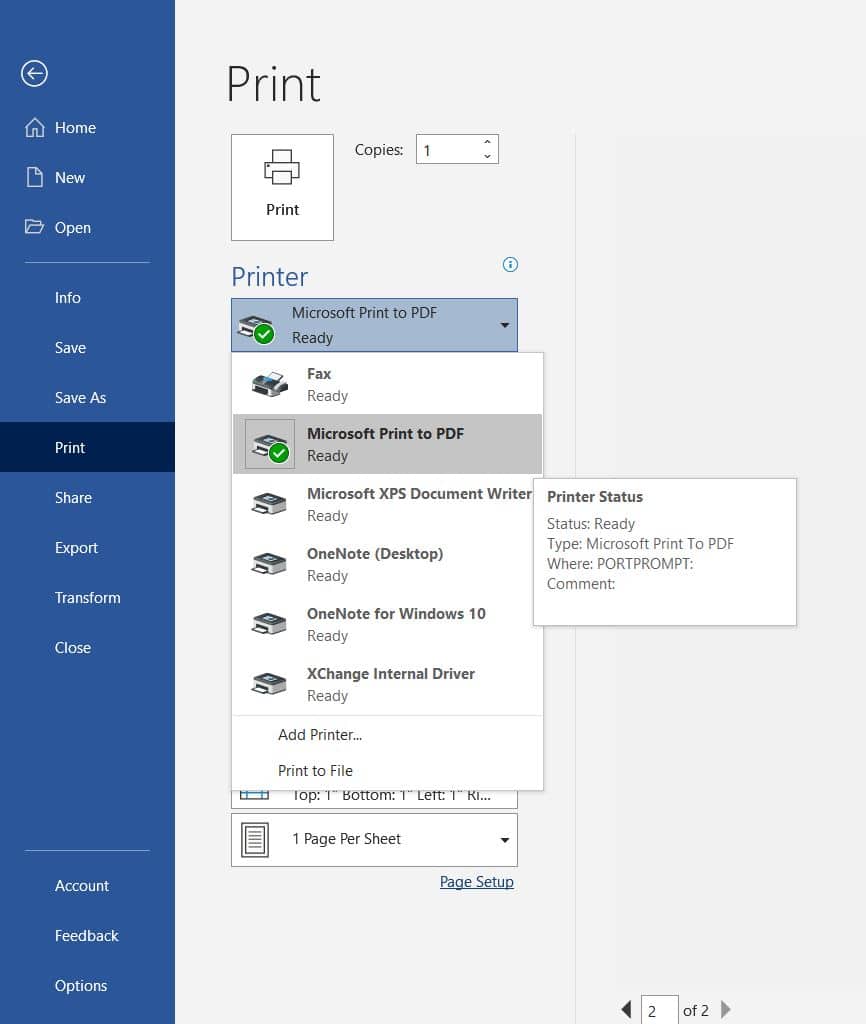Click the back arrow circle icon
The height and width of the screenshot is (1024, 866).
click(x=34, y=73)
